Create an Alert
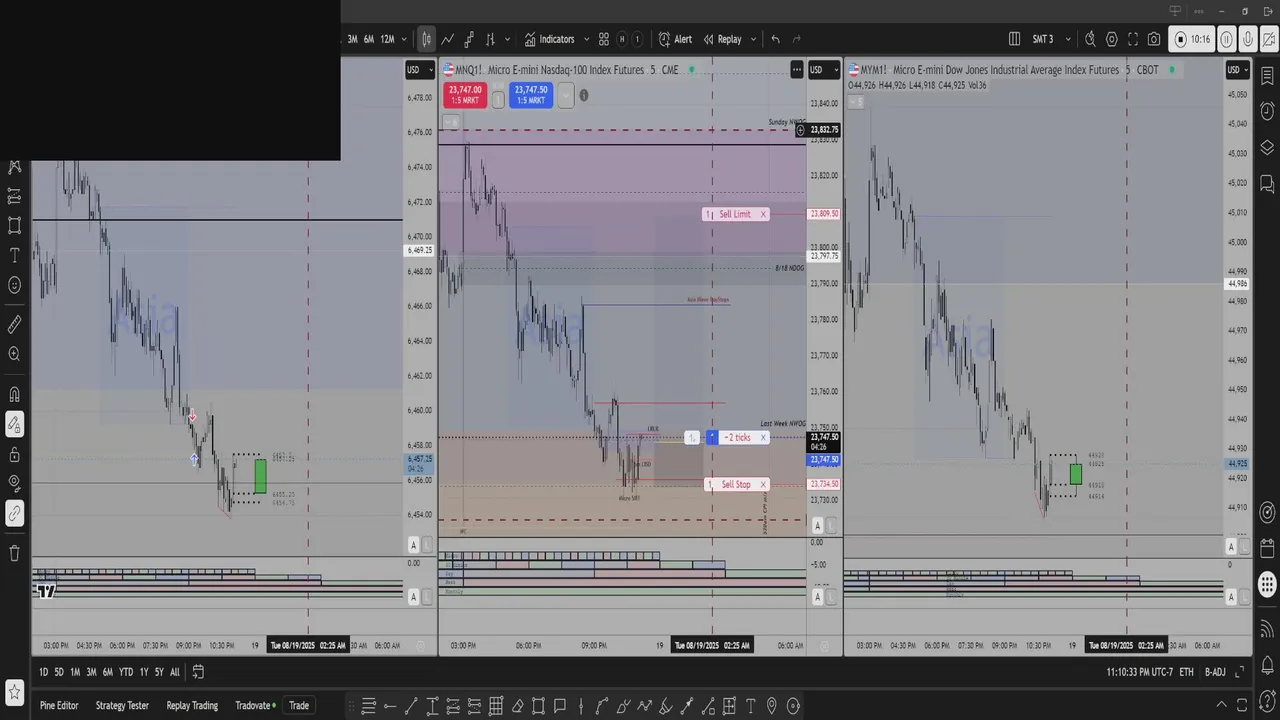The image size is (1280, 720). 675,39
